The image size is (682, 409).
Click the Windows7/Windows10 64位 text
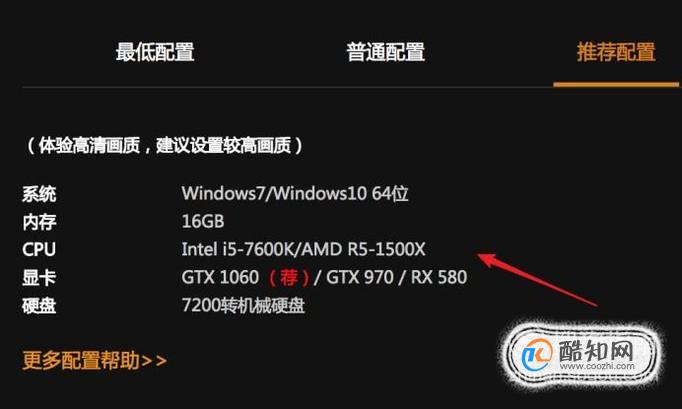[295, 193]
